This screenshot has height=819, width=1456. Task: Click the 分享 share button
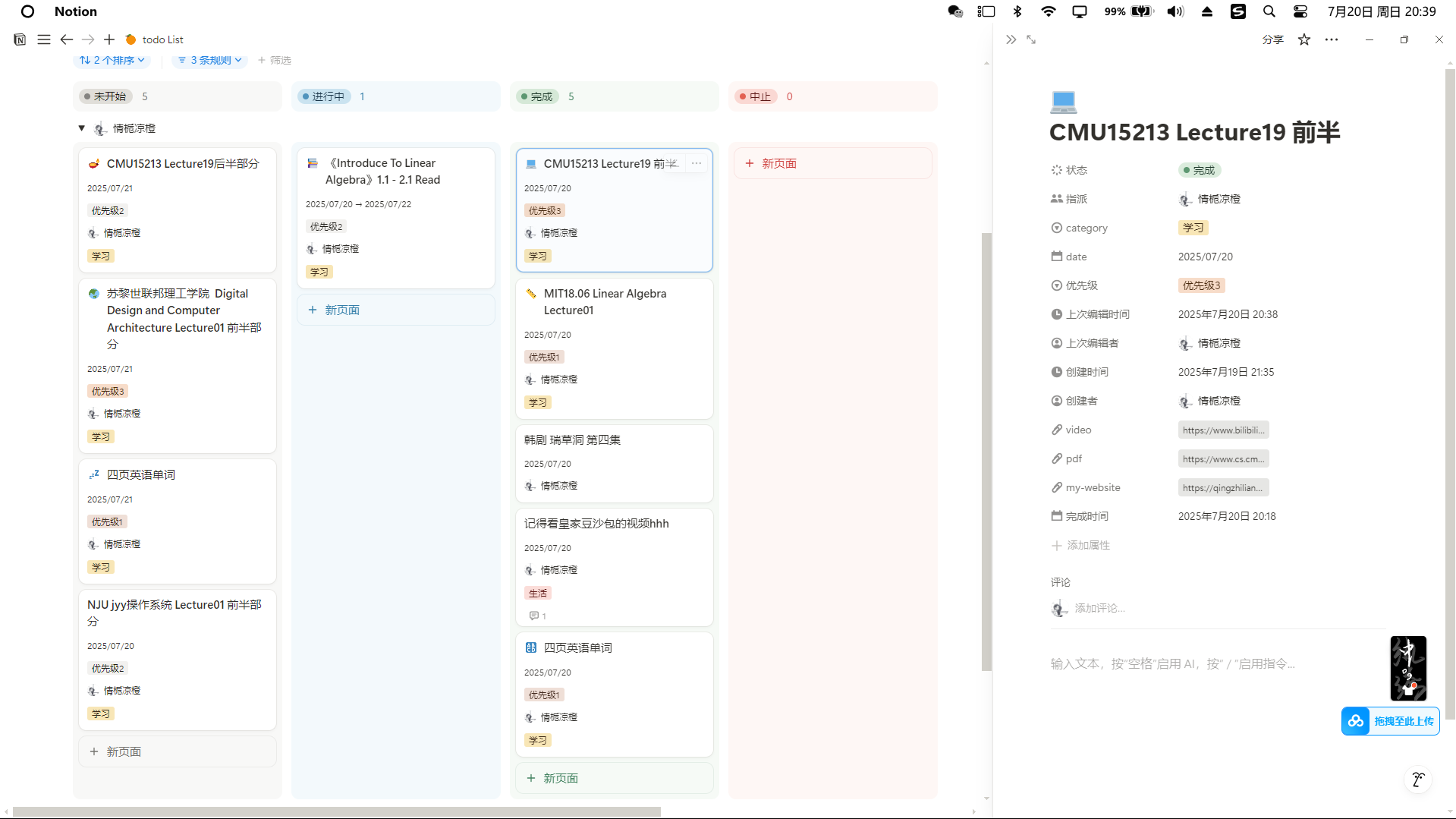pos(1272,39)
